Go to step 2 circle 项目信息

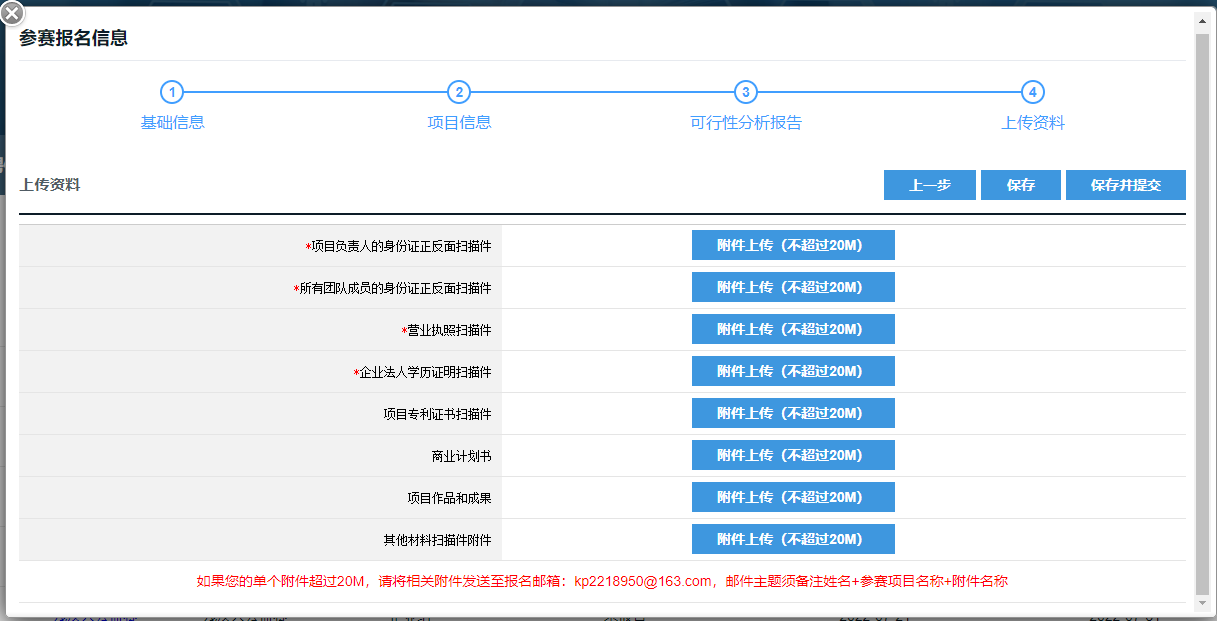(x=459, y=92)
